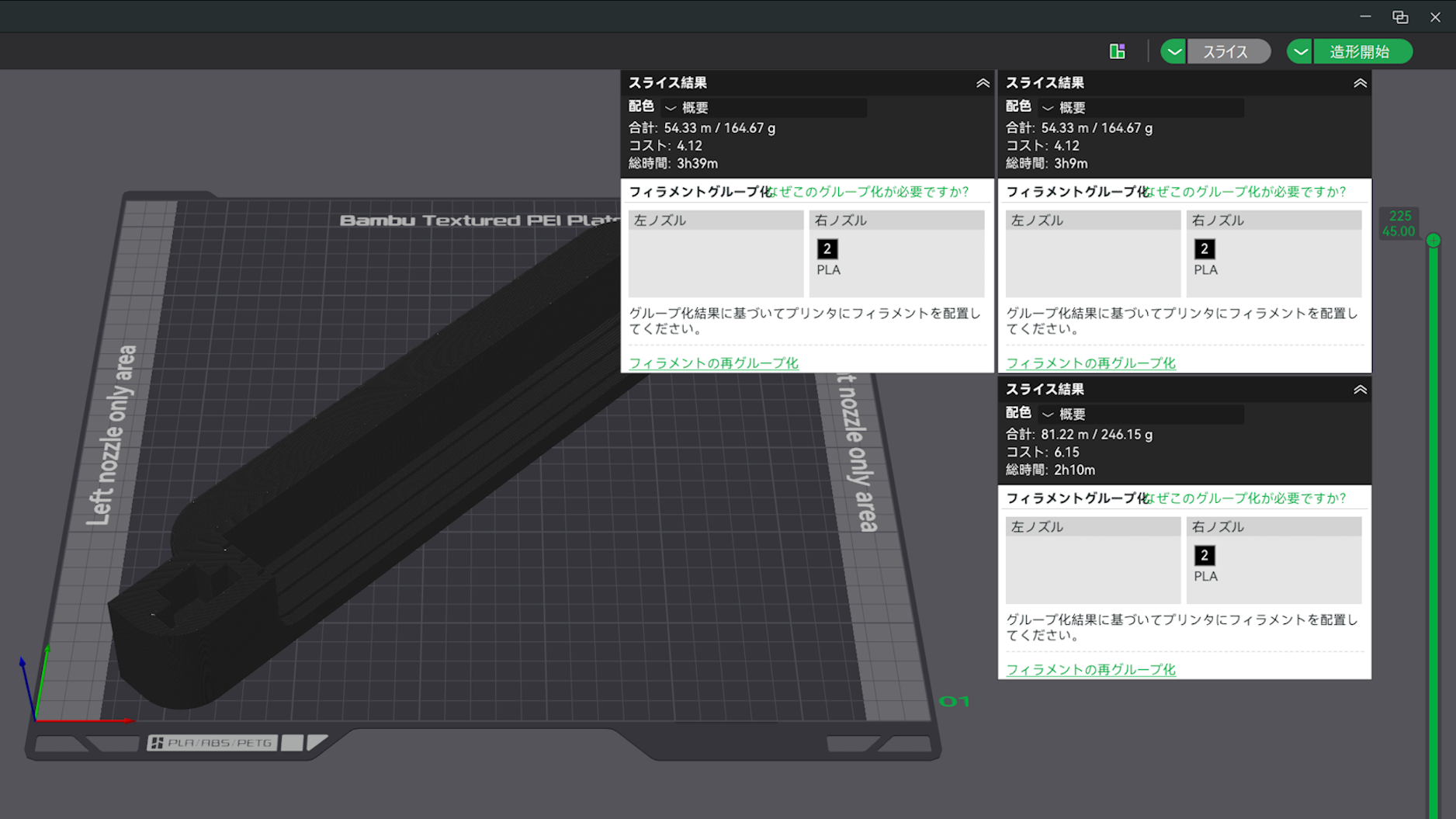Screen dimensions: 1456x819
Task: Collapse the スライス結果 panel showing 2h10m
Action: [1360, 390]
